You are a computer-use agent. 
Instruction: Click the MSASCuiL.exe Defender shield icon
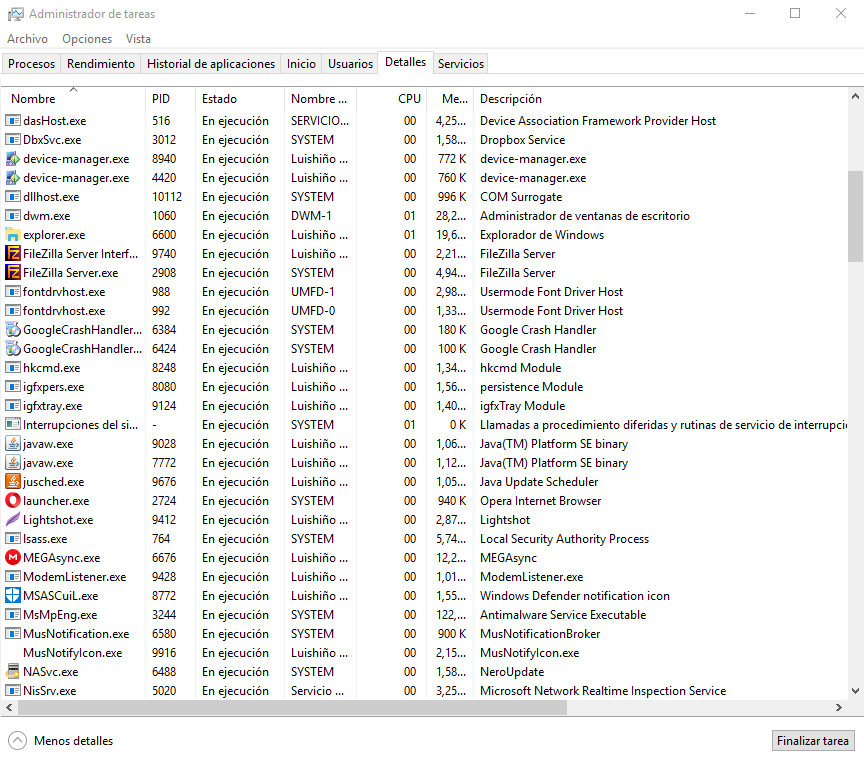[x=13, y=596]
